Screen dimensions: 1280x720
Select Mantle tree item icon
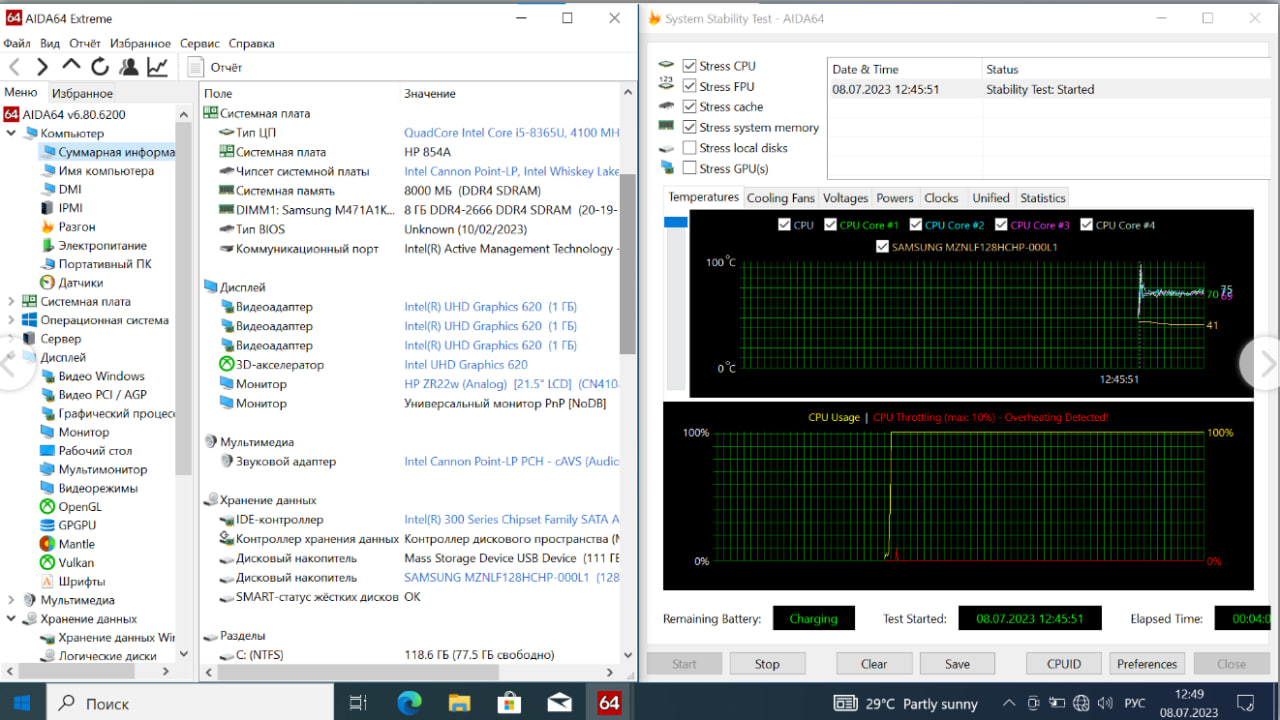(x=47, y=544)
